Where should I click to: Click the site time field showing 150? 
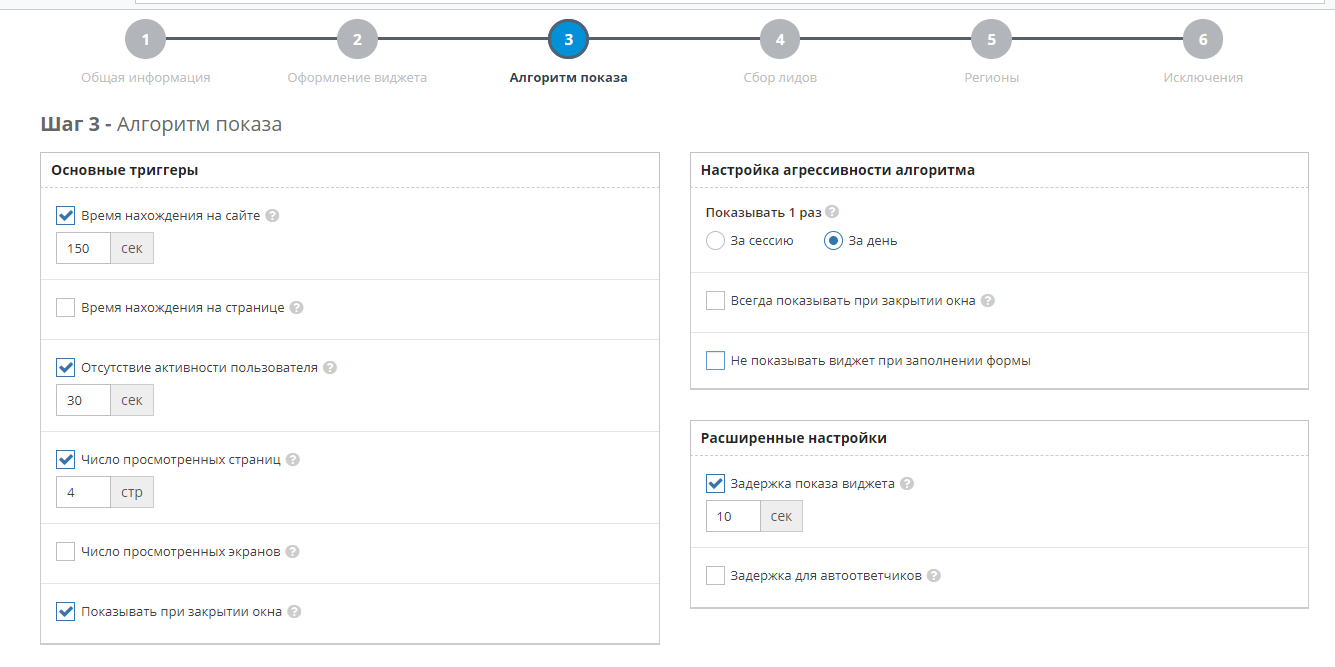click(x=83, y=248)
